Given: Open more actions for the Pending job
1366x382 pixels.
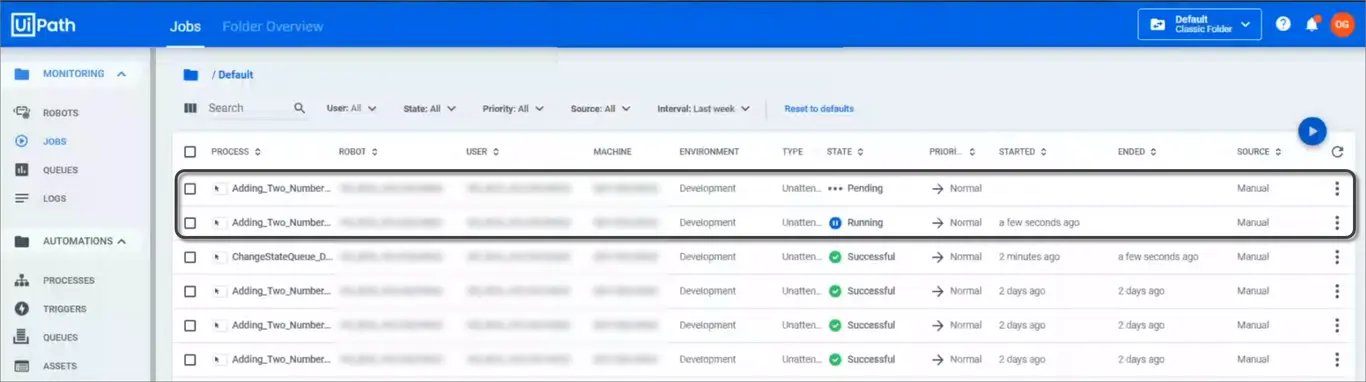Looking at the screenshot, I should [1337, 188].
